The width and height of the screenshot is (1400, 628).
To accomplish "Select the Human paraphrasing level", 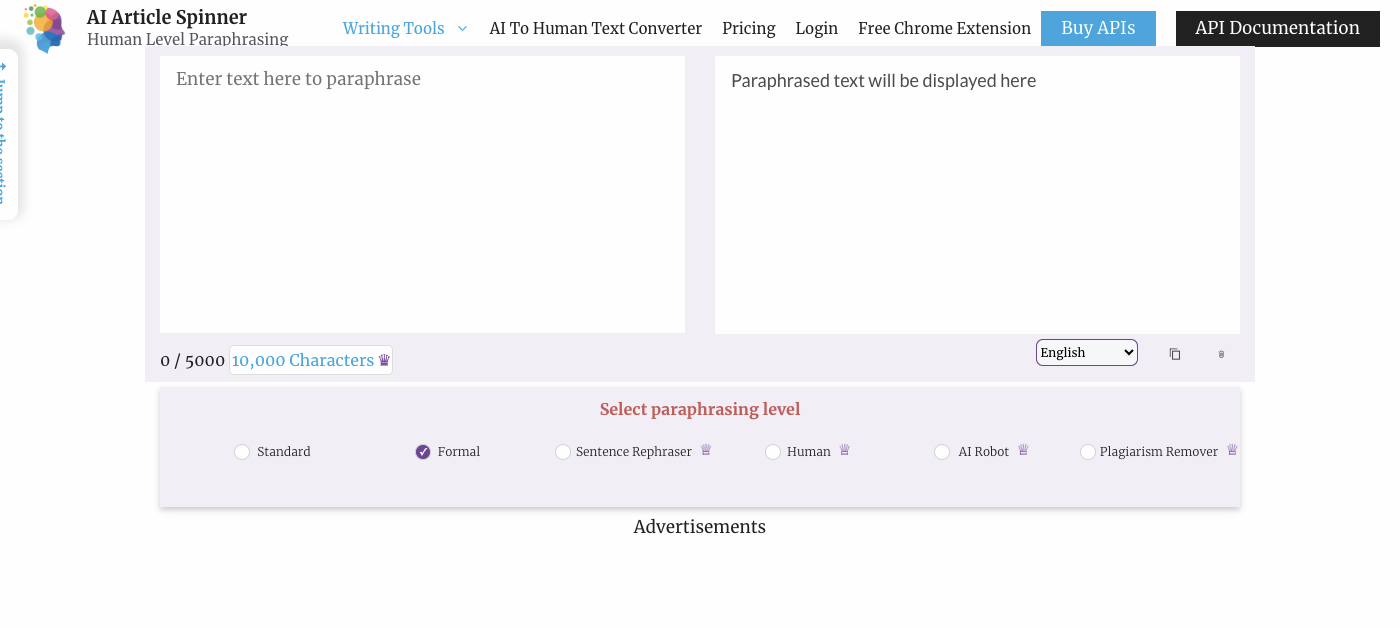I will (773, 452).
